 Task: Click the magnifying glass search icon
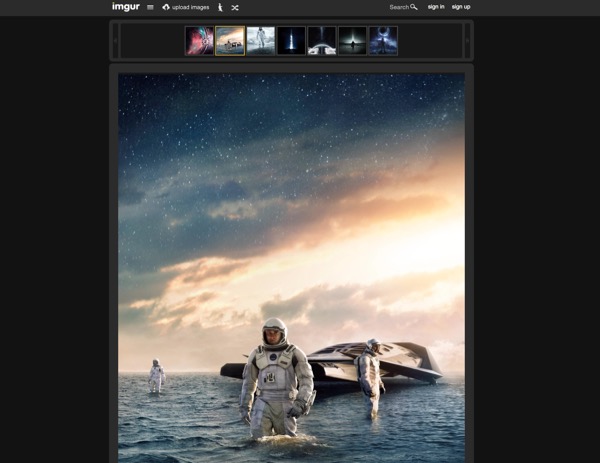click(414, 7)
